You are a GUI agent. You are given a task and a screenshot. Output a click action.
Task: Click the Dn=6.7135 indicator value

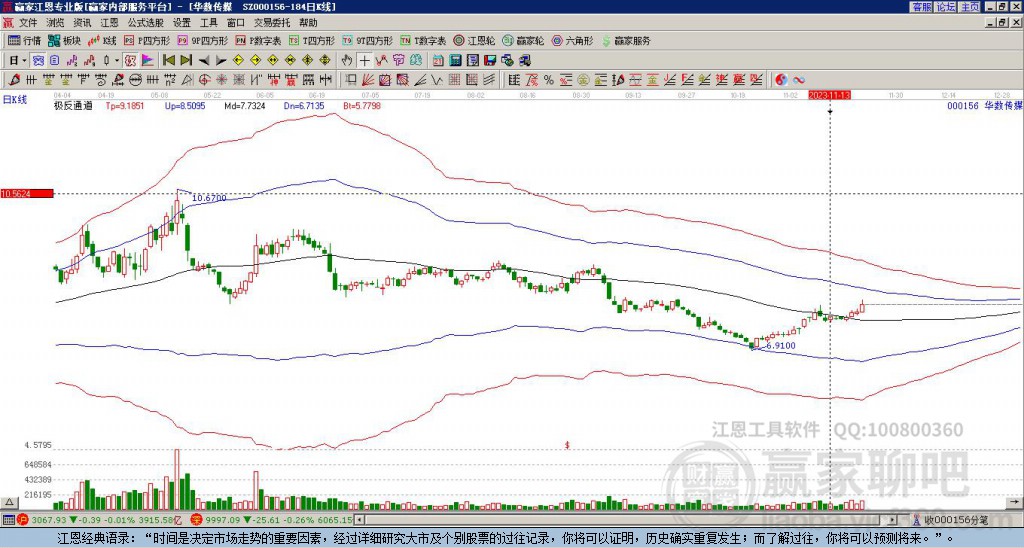coord(304,105)
